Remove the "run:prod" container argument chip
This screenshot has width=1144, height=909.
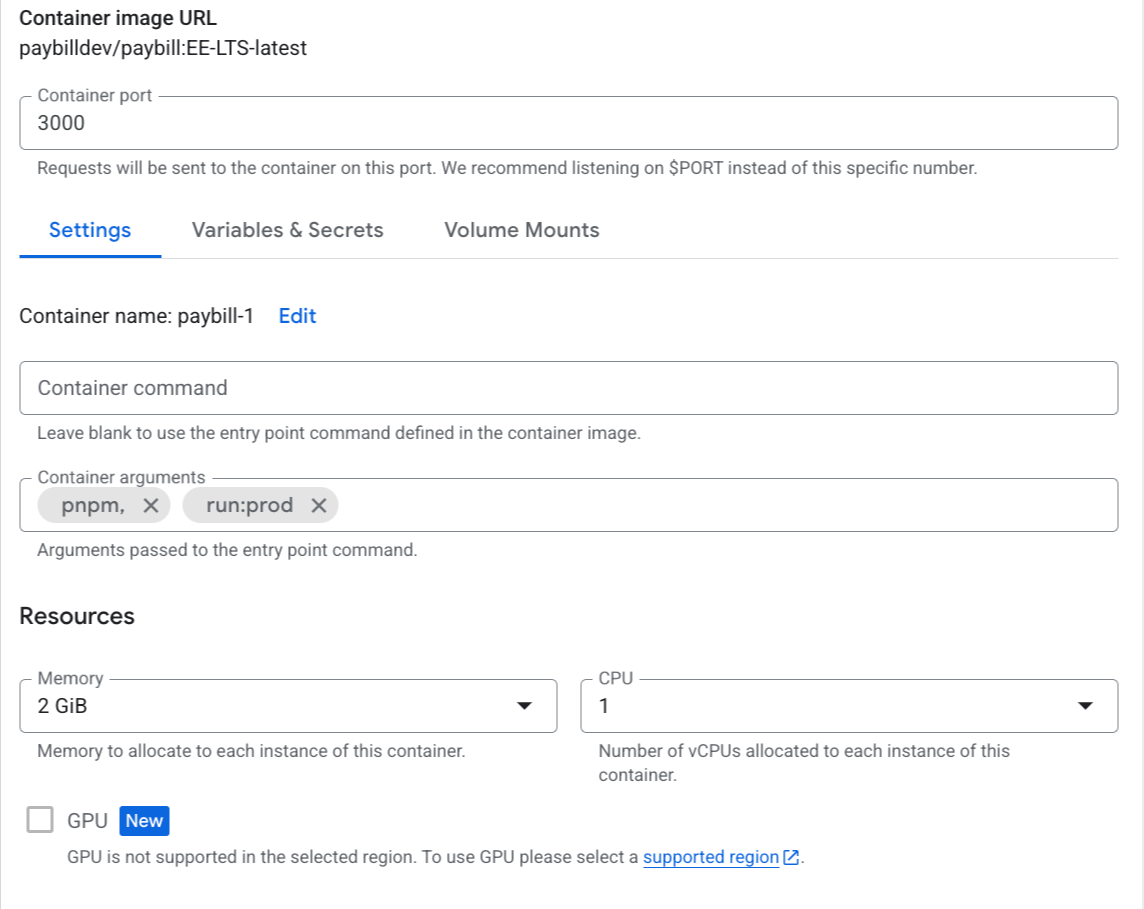318,505
